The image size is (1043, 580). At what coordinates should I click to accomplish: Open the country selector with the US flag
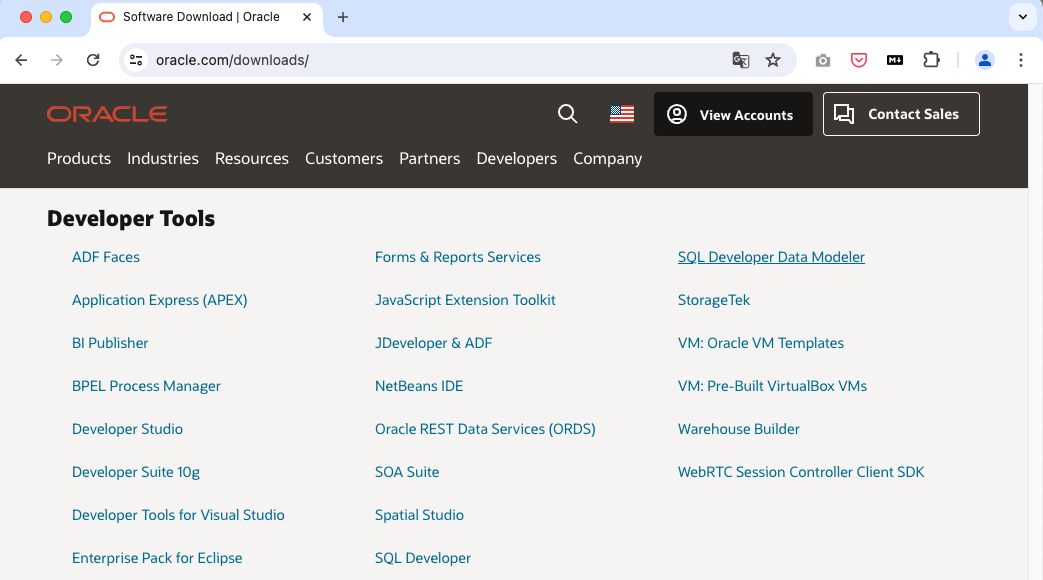(621, 114)
